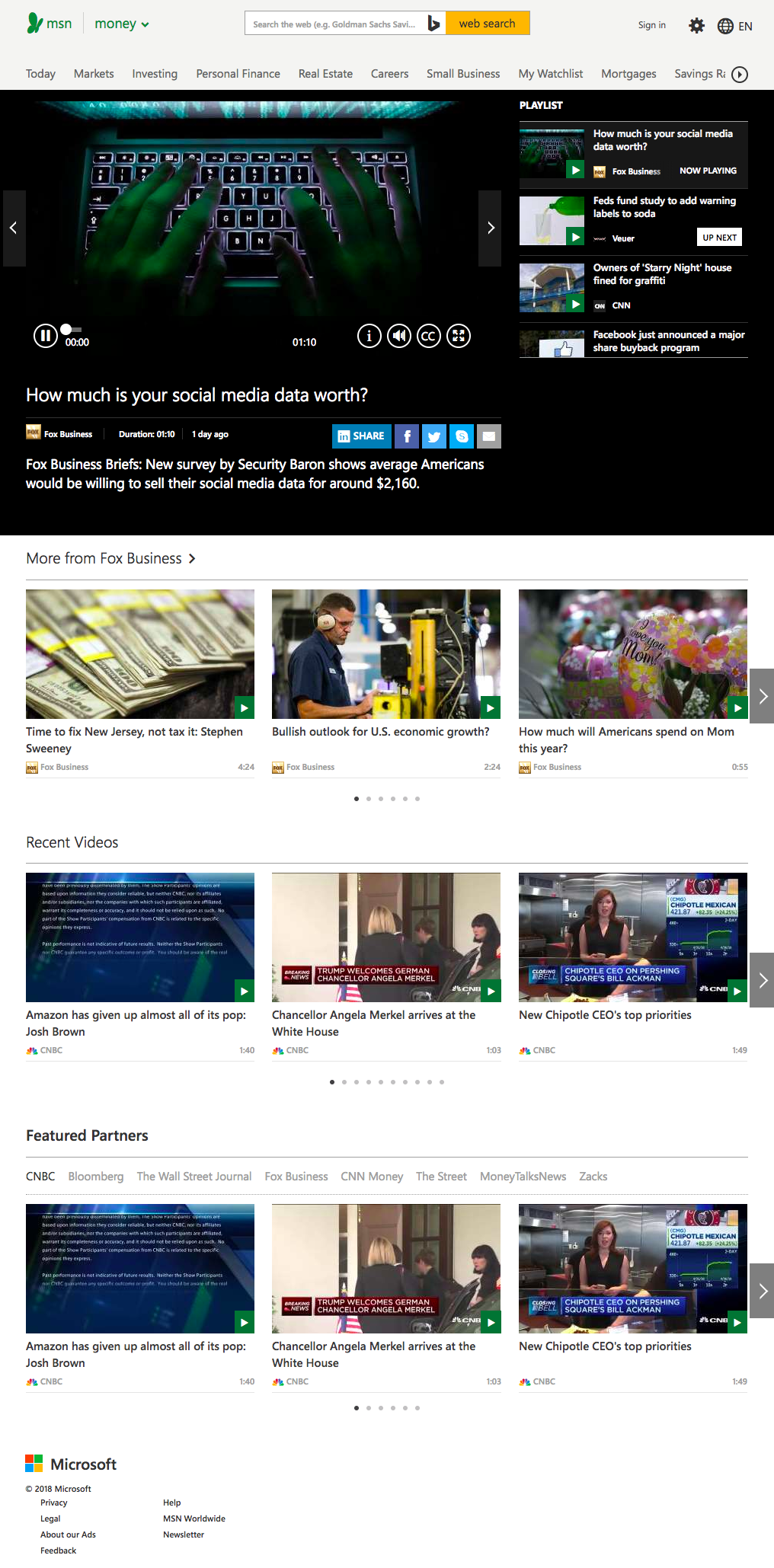Click the globe language icon
This screenshot has height=1568, width=774.
point(725,26)
